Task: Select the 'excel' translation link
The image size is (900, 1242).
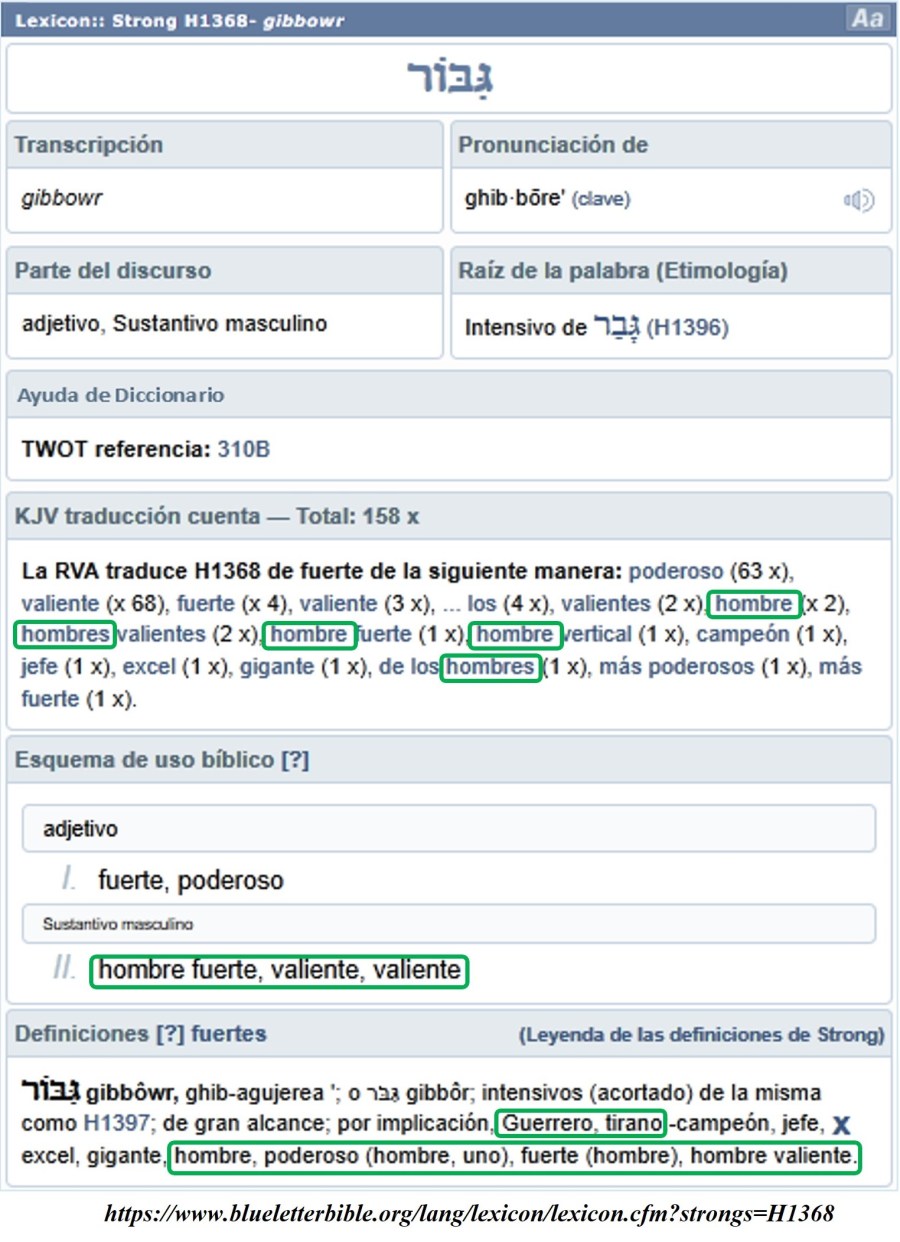Action: [147, 666]
